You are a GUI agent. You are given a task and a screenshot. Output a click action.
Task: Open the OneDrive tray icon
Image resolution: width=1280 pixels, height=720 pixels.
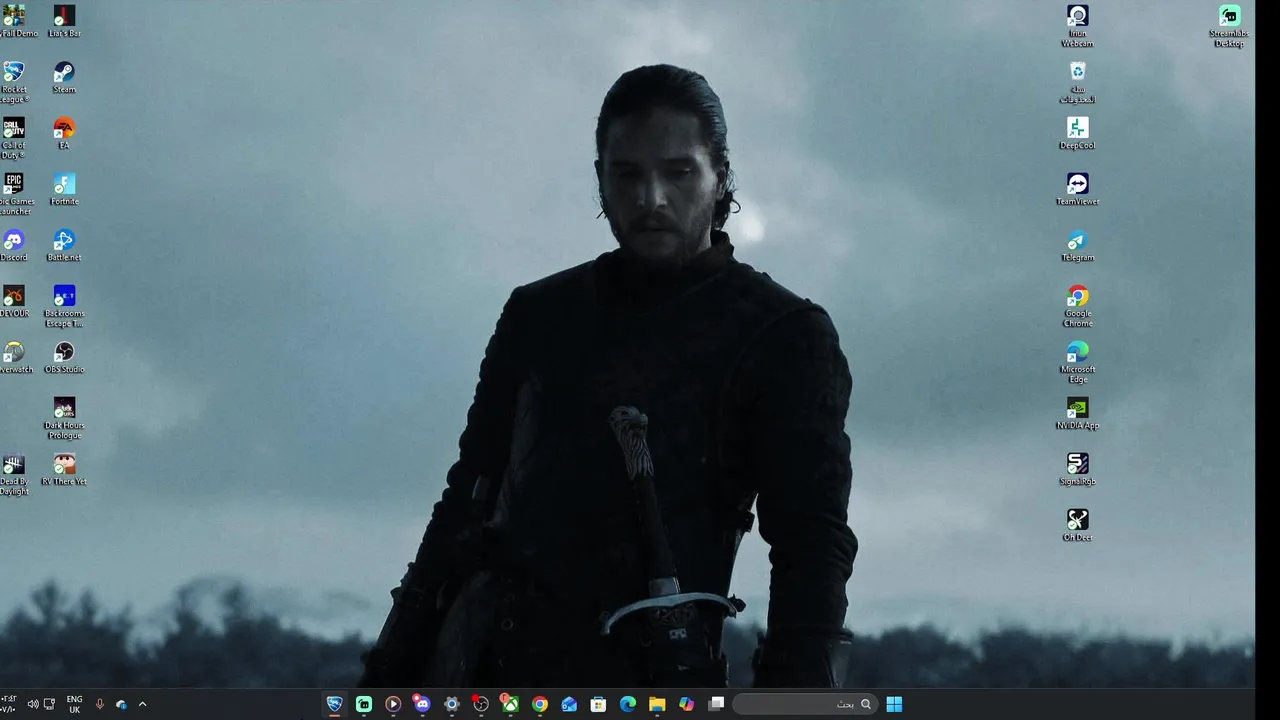tap(121, 704)
